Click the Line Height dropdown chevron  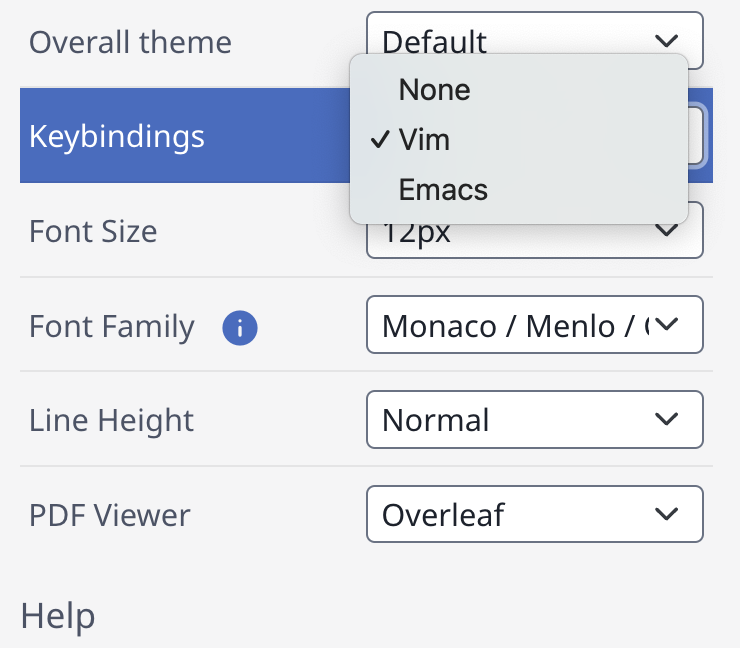tap(666, 420)
